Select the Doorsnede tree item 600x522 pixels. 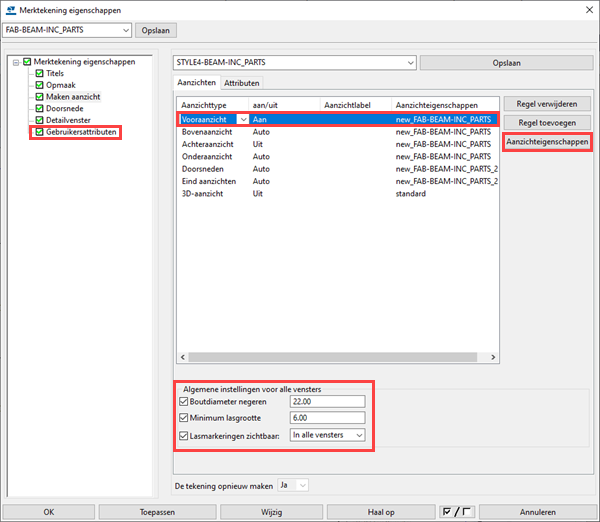65,108
